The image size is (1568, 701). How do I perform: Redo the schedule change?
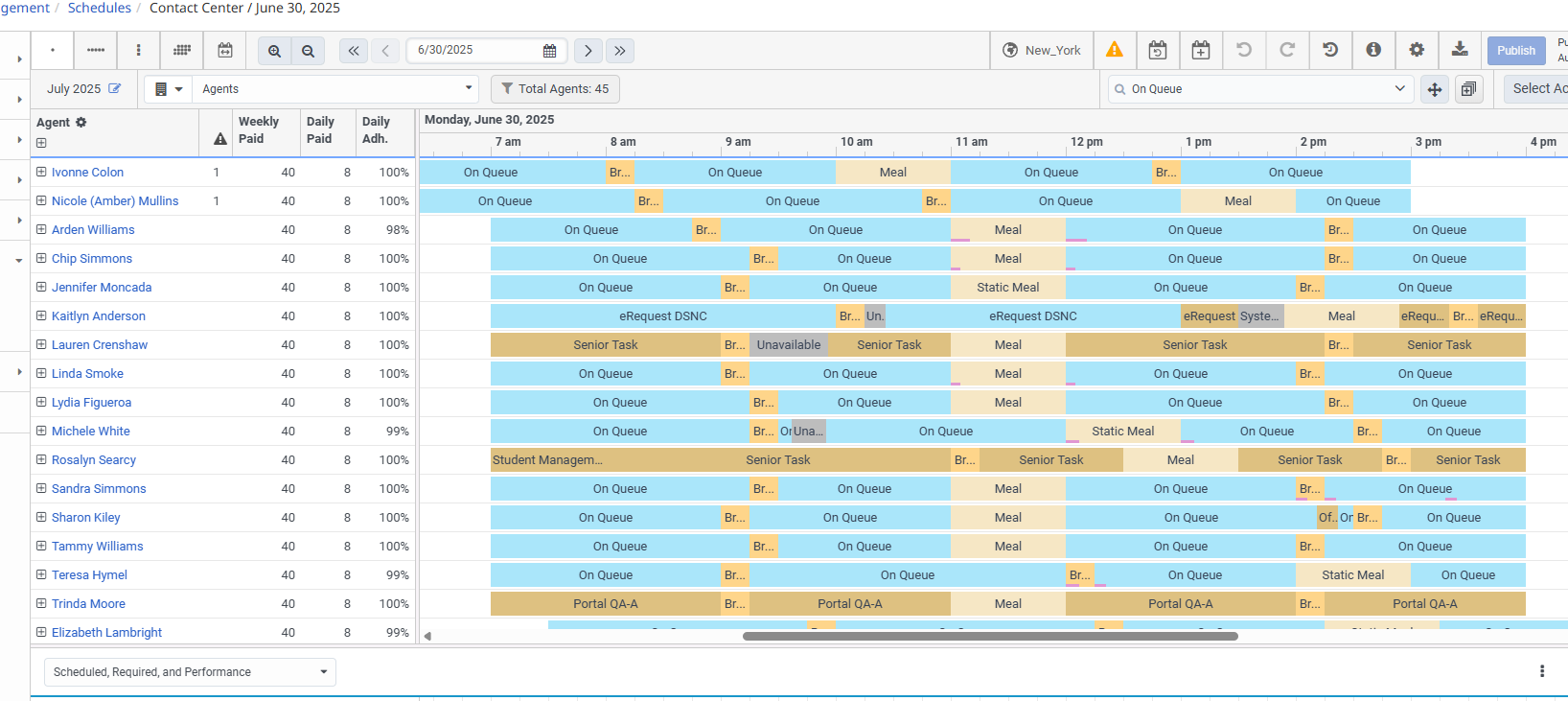tap(1287, 50)
